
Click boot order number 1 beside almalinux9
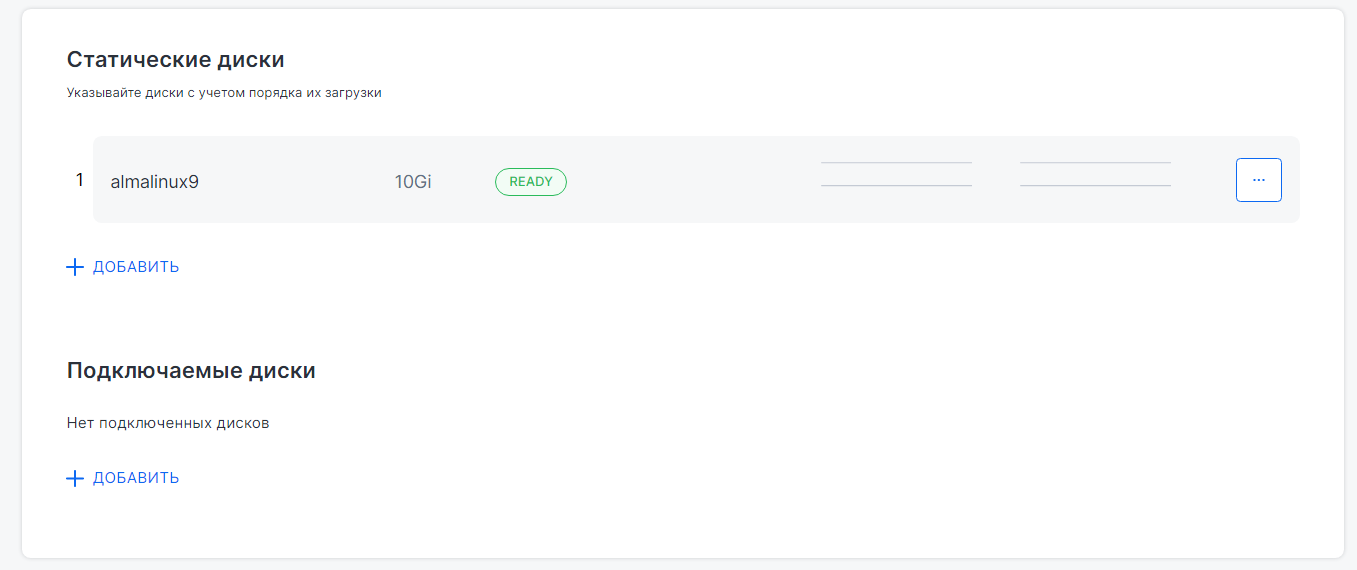click(80, 181)
